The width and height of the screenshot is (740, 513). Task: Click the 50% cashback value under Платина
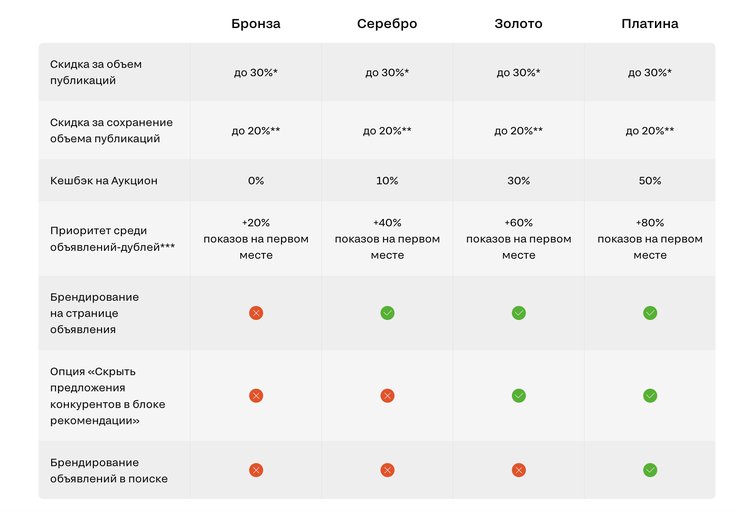coord(650,181)
